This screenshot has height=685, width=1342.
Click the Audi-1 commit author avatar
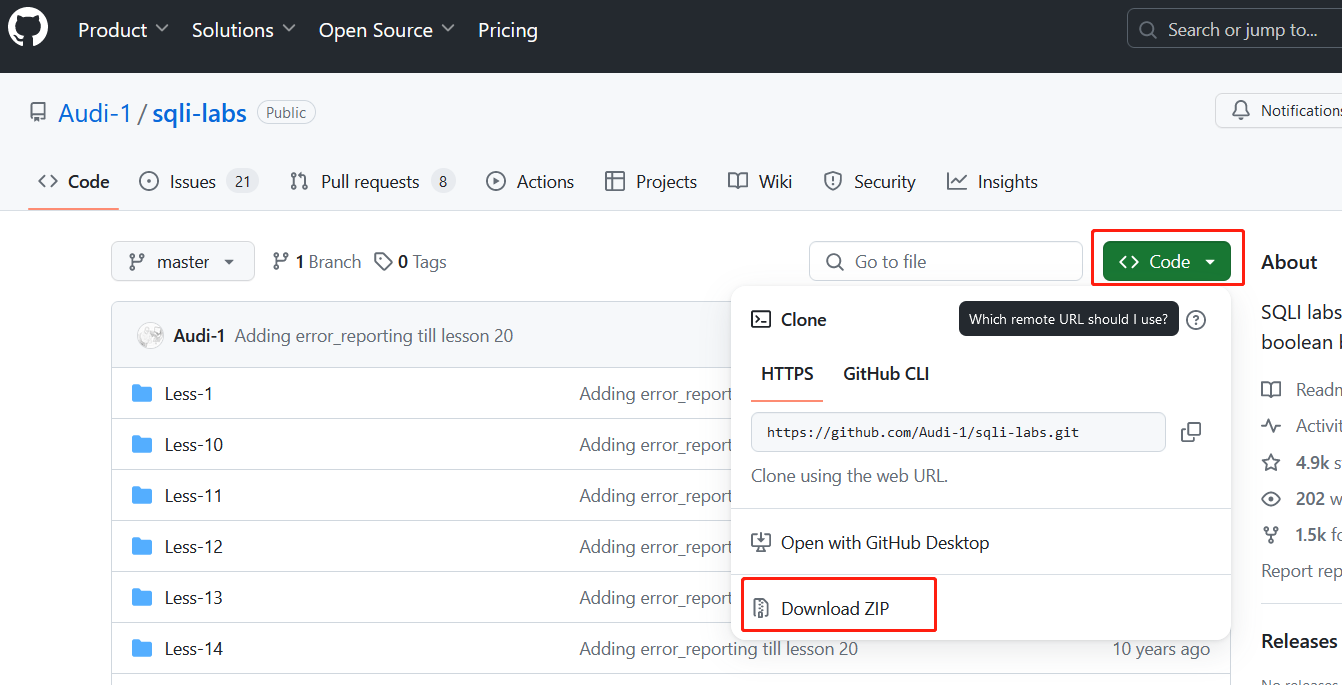(150, 336)
